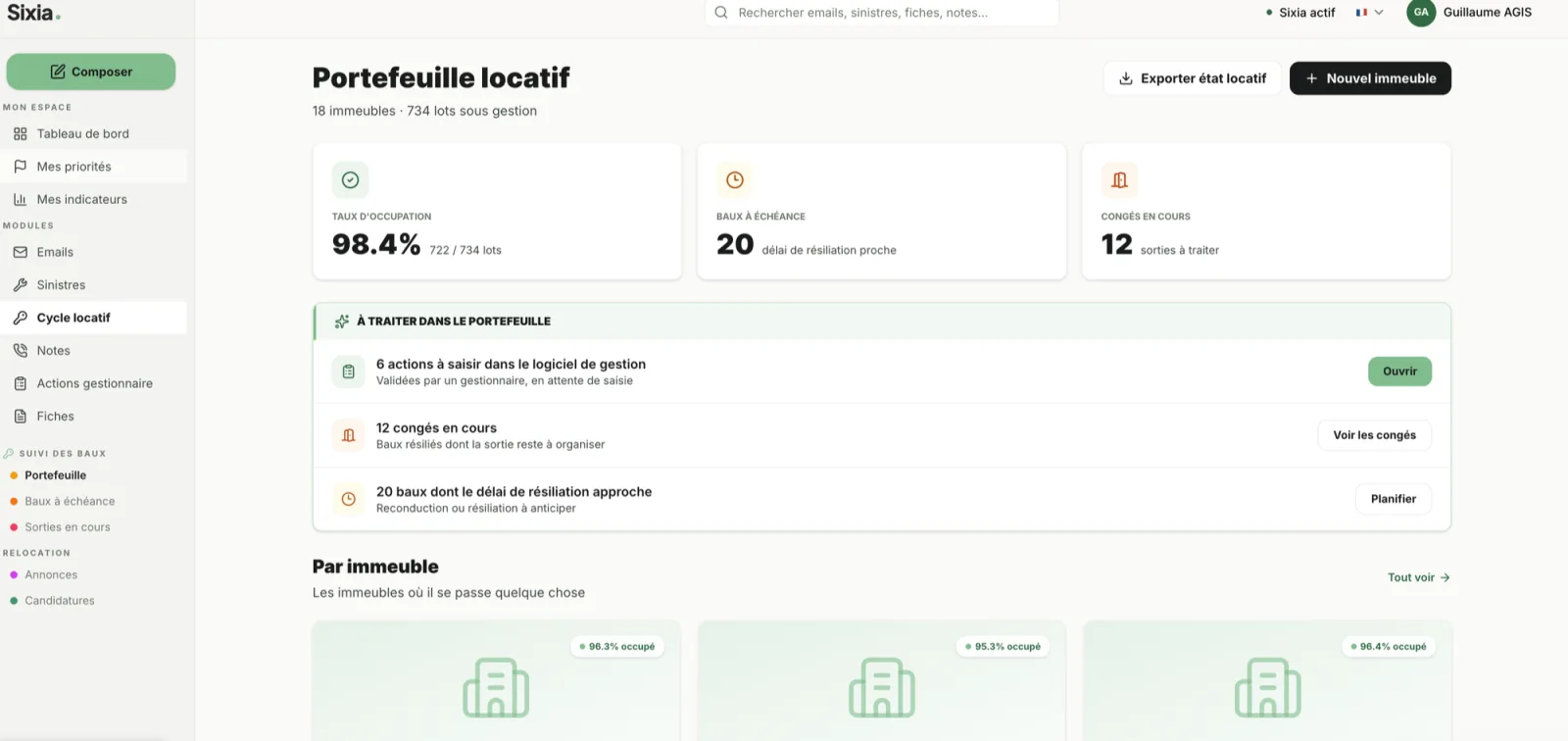This screenshot has height=741, width=1568.
Task: Click the Mes priorités flag icon
Action: tap(21, 167)
